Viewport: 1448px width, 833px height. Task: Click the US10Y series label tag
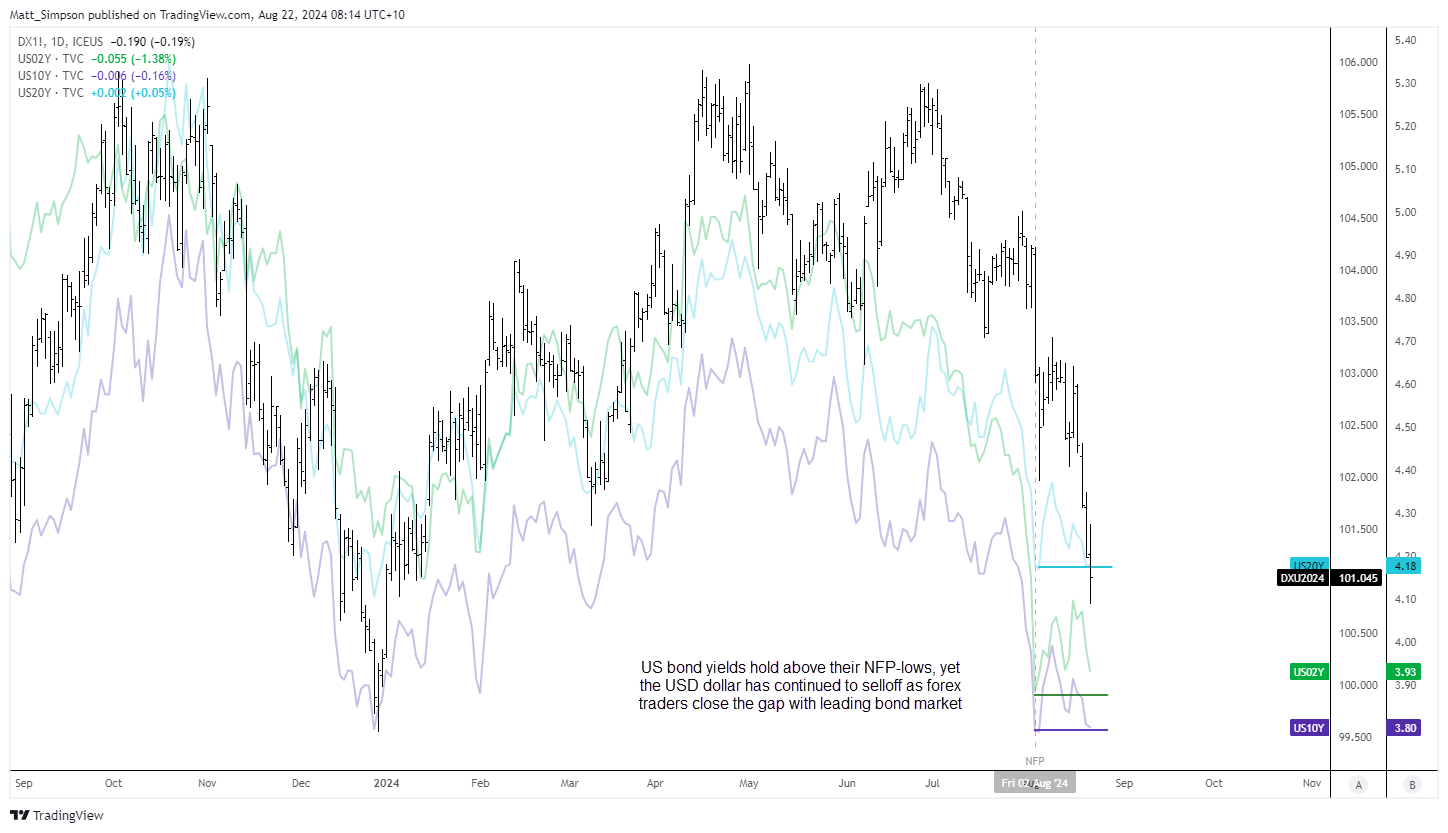(1310, 728)
